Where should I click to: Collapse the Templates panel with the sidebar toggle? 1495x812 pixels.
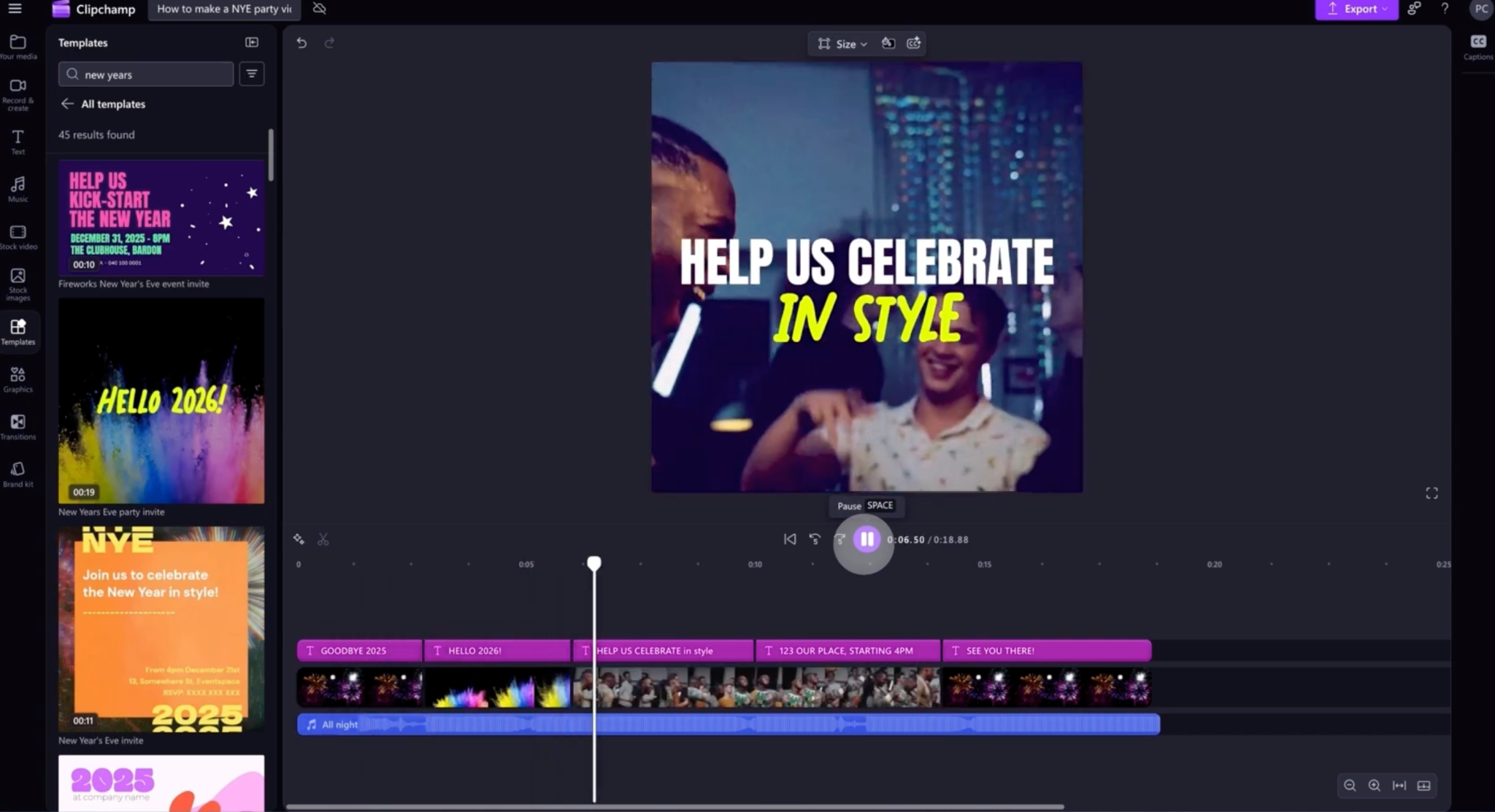pos(251,42)
